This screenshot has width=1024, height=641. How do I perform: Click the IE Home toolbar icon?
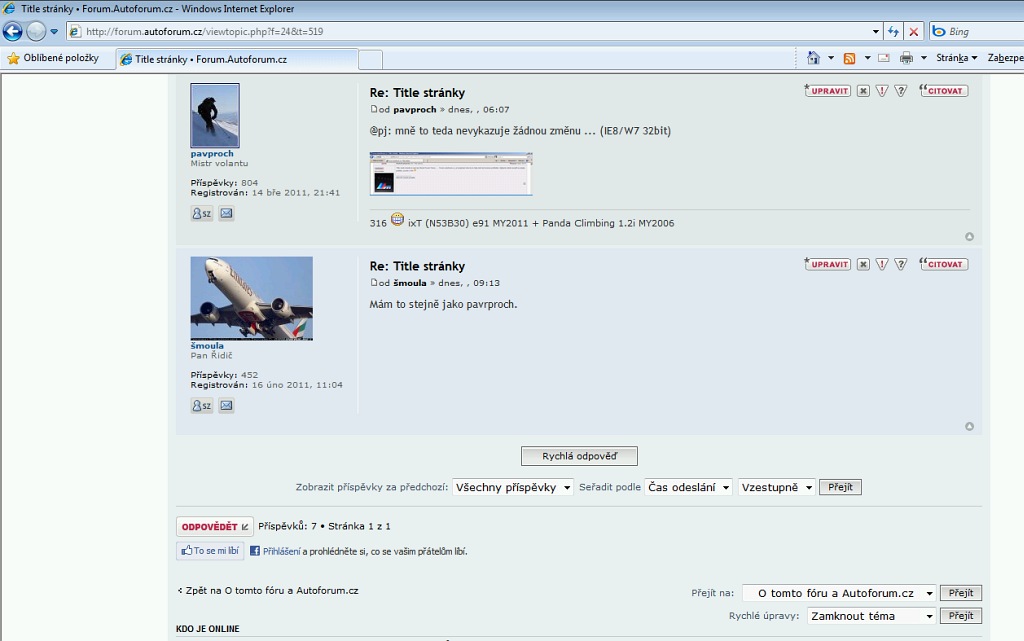pyautogui.click(x=813, y=58)
